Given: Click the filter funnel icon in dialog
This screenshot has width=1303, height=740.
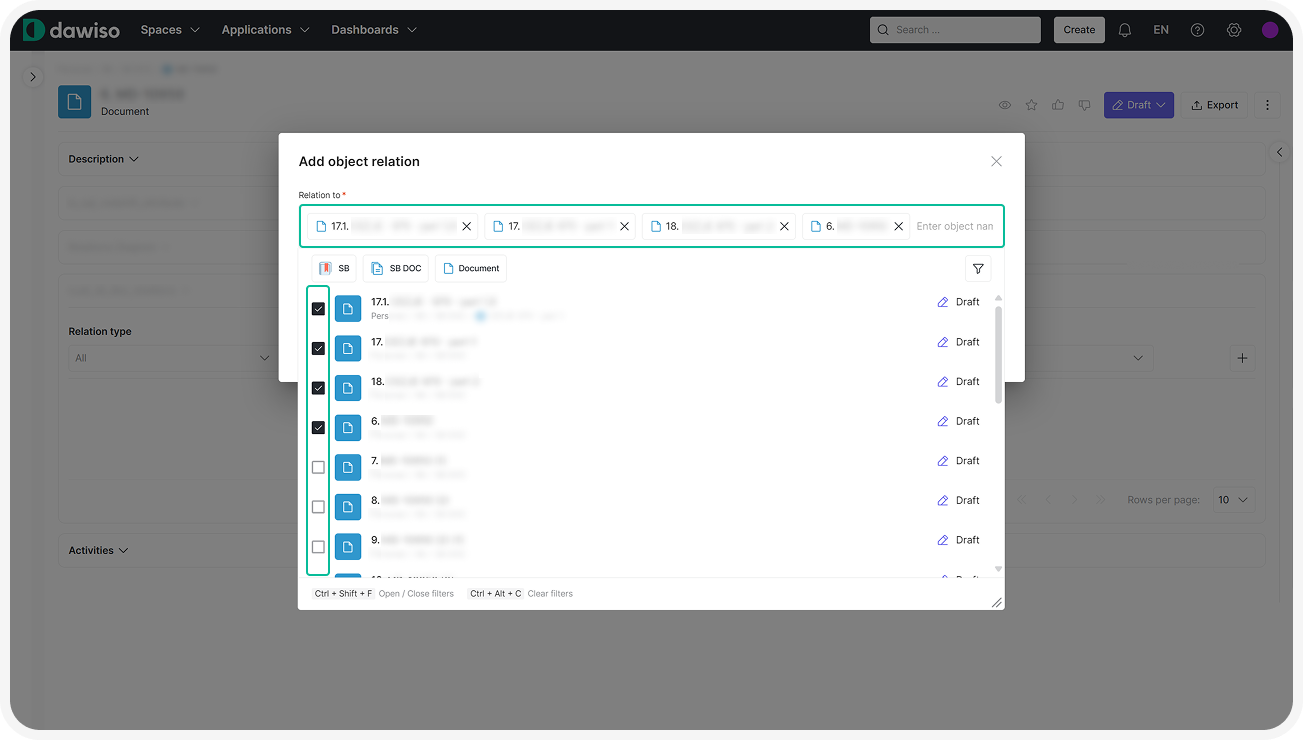Looking at the screenshot, I should [x=978, y=269].
